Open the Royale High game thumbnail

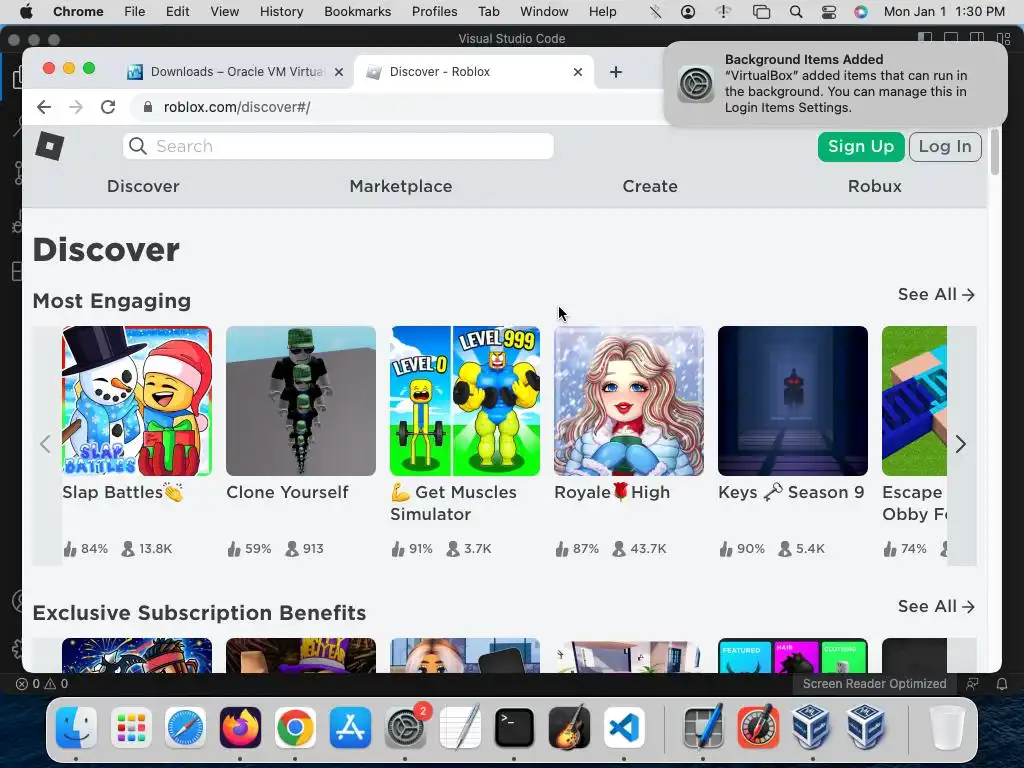tap(629, 401)
